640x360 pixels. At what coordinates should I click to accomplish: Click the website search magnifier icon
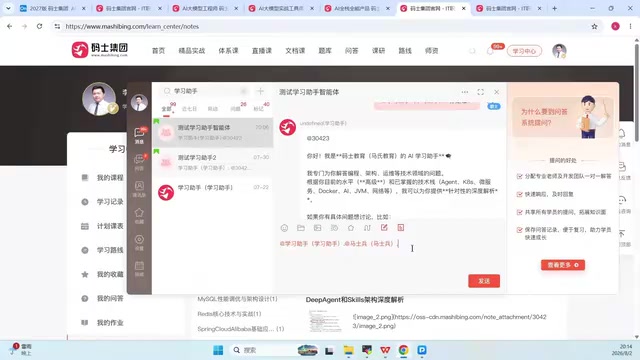click(472, 51)
